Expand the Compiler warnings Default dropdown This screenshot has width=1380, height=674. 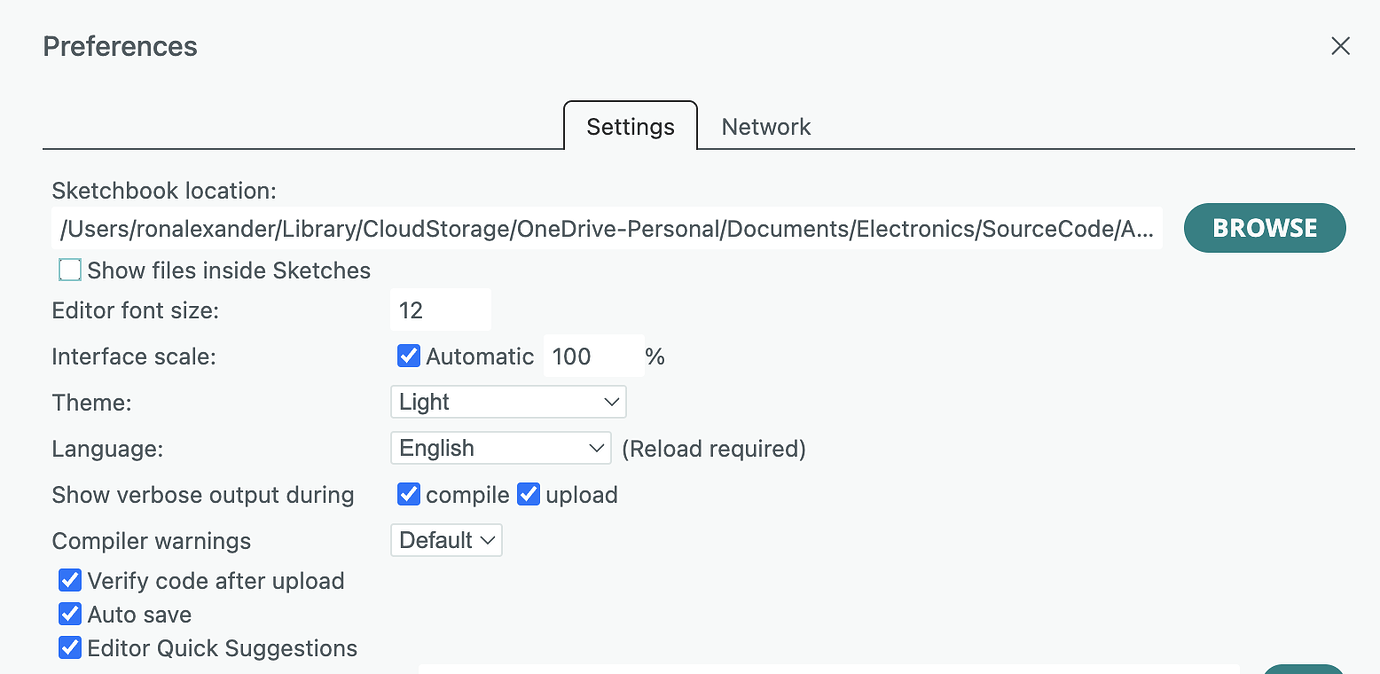446,540
